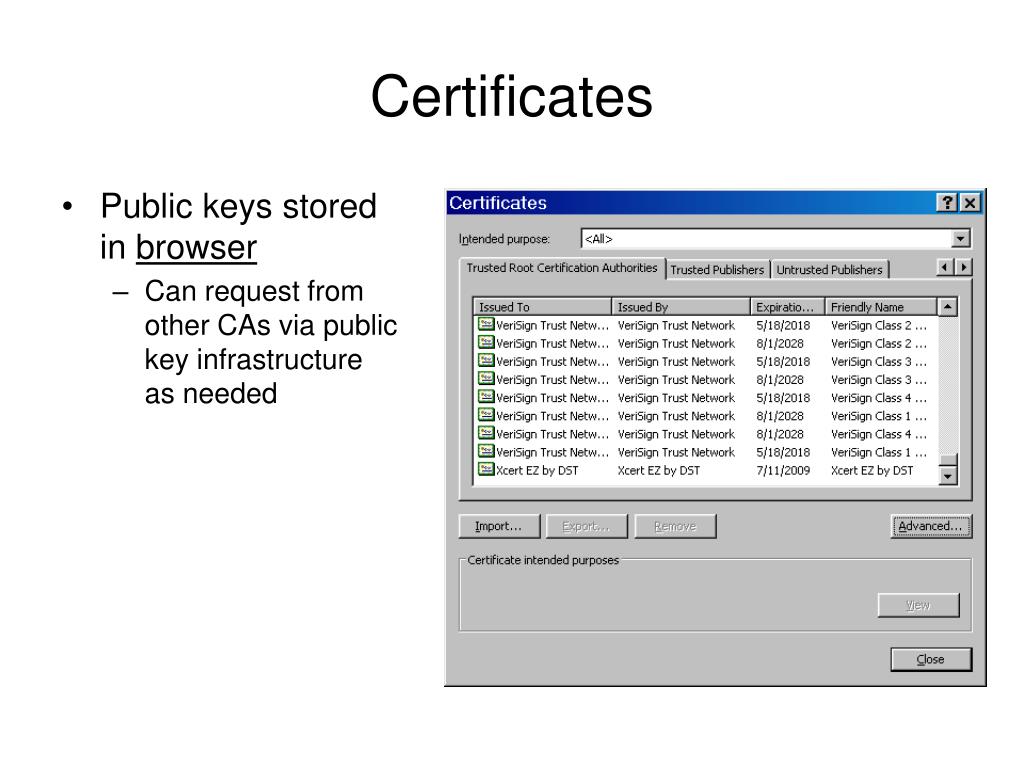1024x768 pixels.
Task: Click the Export... button
Action: 586,526
